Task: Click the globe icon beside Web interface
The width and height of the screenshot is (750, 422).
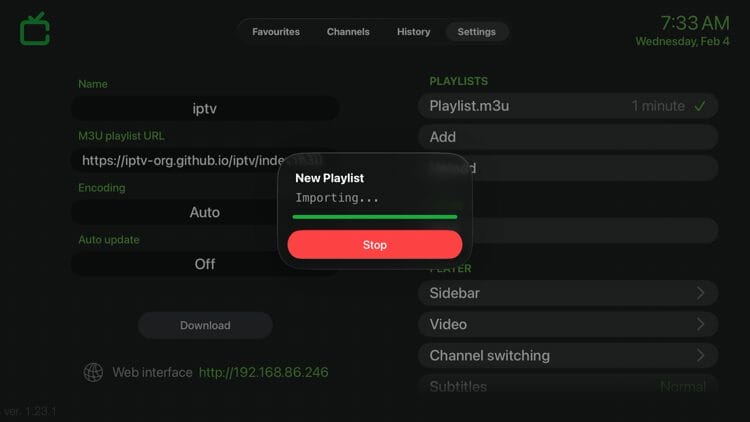Action: point(93,372)
